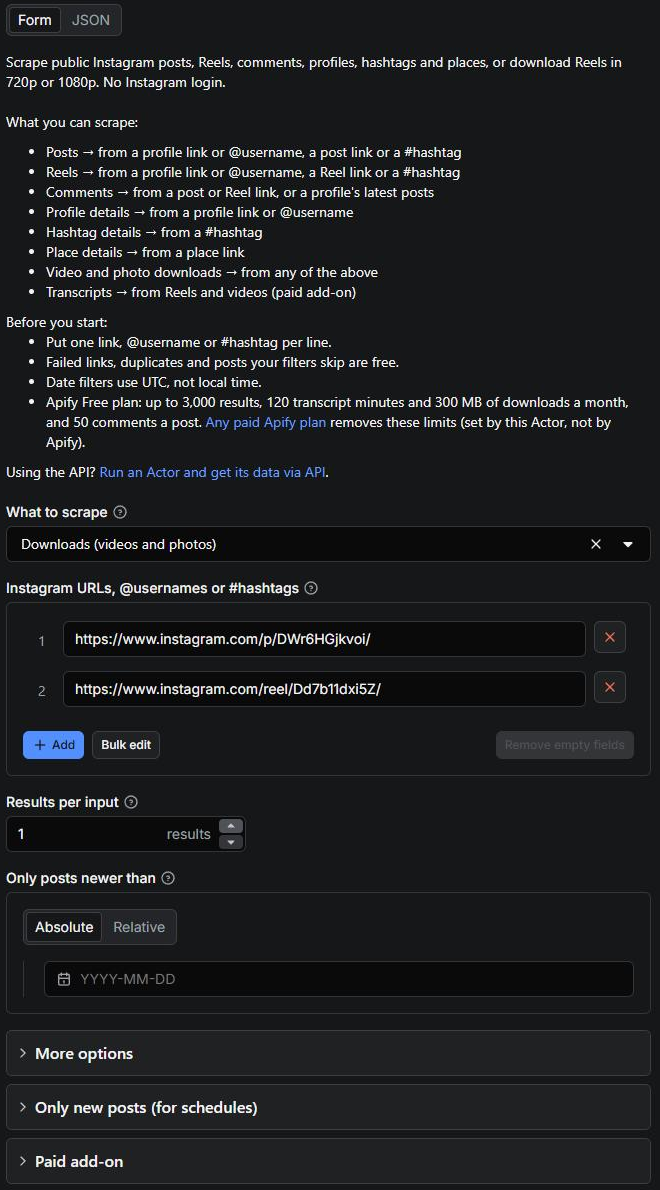
Task: Expand the More options section
Action: (x=328, y=1053)
